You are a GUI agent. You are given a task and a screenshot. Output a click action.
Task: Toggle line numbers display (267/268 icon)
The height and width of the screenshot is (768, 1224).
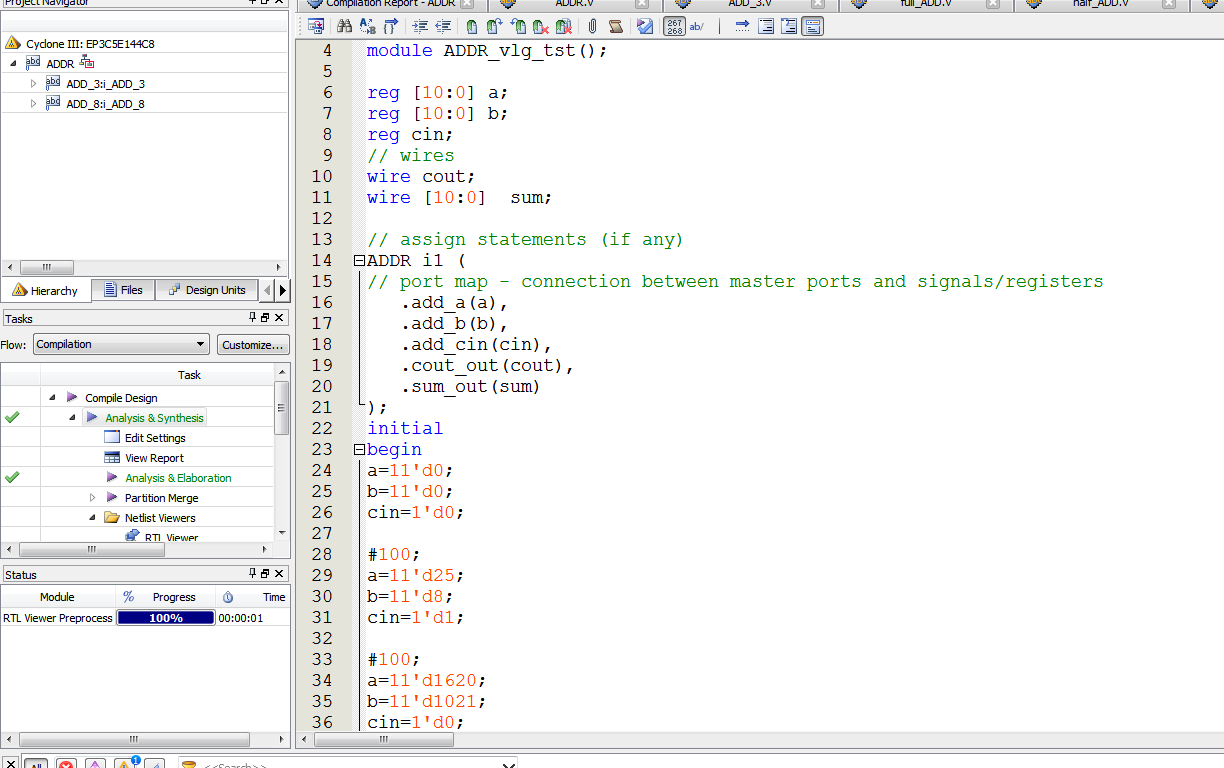click(x=675, y=26)
